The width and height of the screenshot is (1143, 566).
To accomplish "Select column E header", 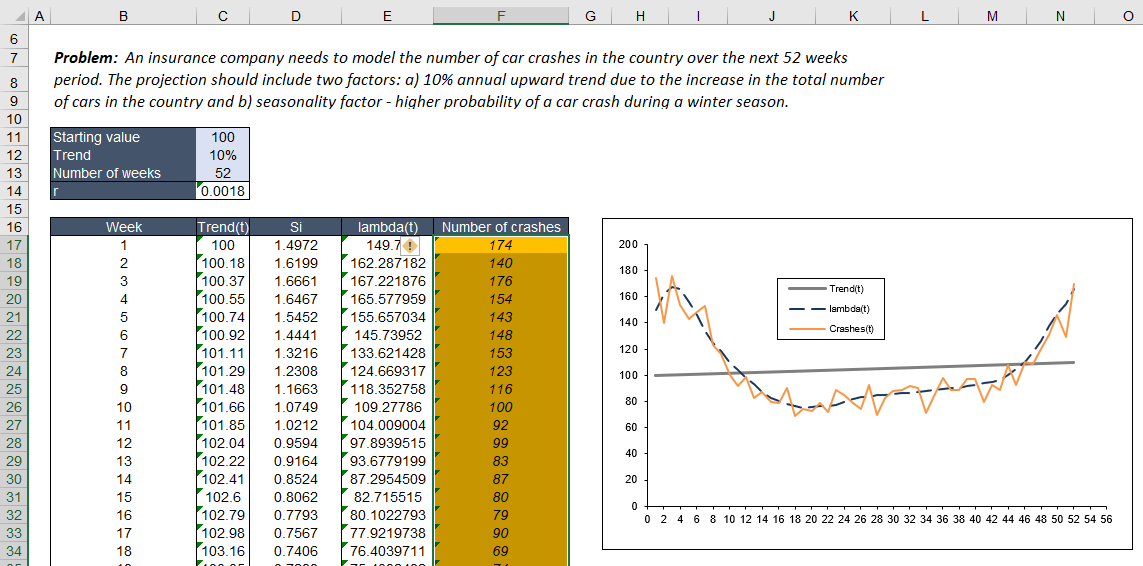I will pos(387,16).
